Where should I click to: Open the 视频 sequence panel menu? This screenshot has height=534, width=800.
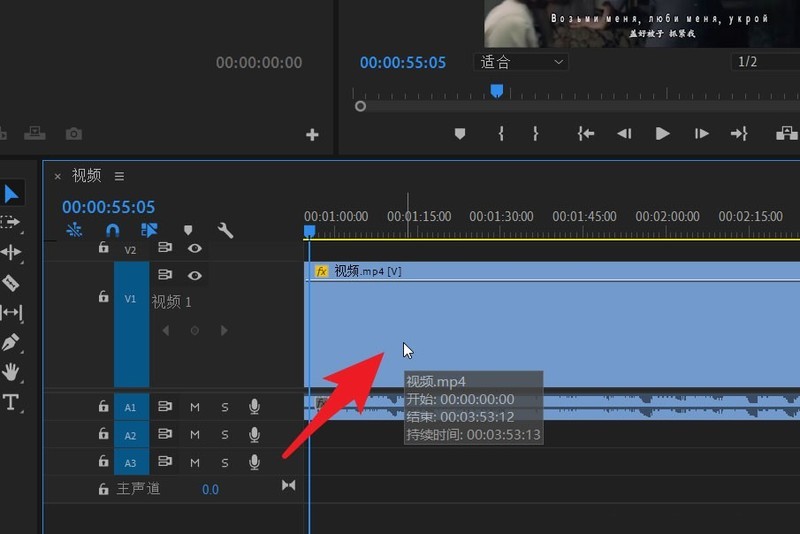pyautogui.click(x=119, y=176)
